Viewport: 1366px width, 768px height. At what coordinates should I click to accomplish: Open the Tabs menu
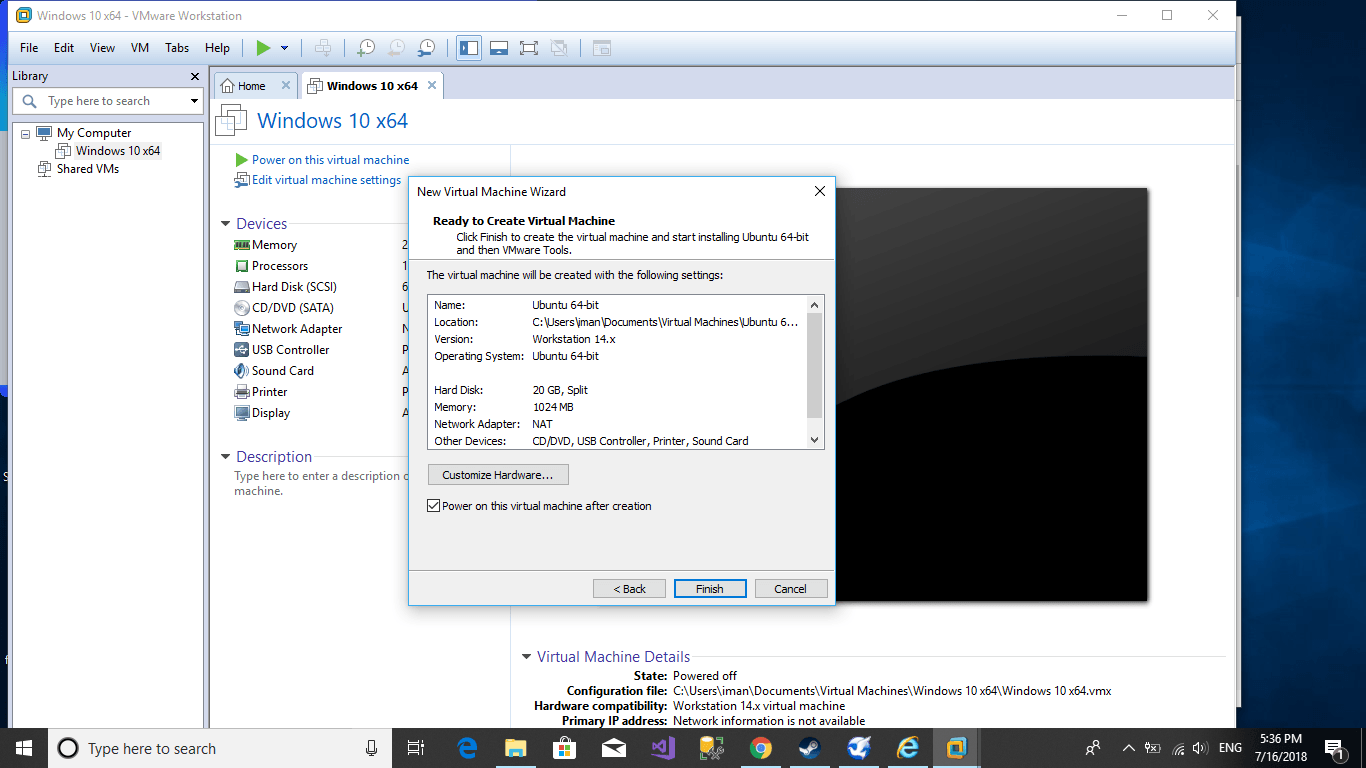coord(177,48)
